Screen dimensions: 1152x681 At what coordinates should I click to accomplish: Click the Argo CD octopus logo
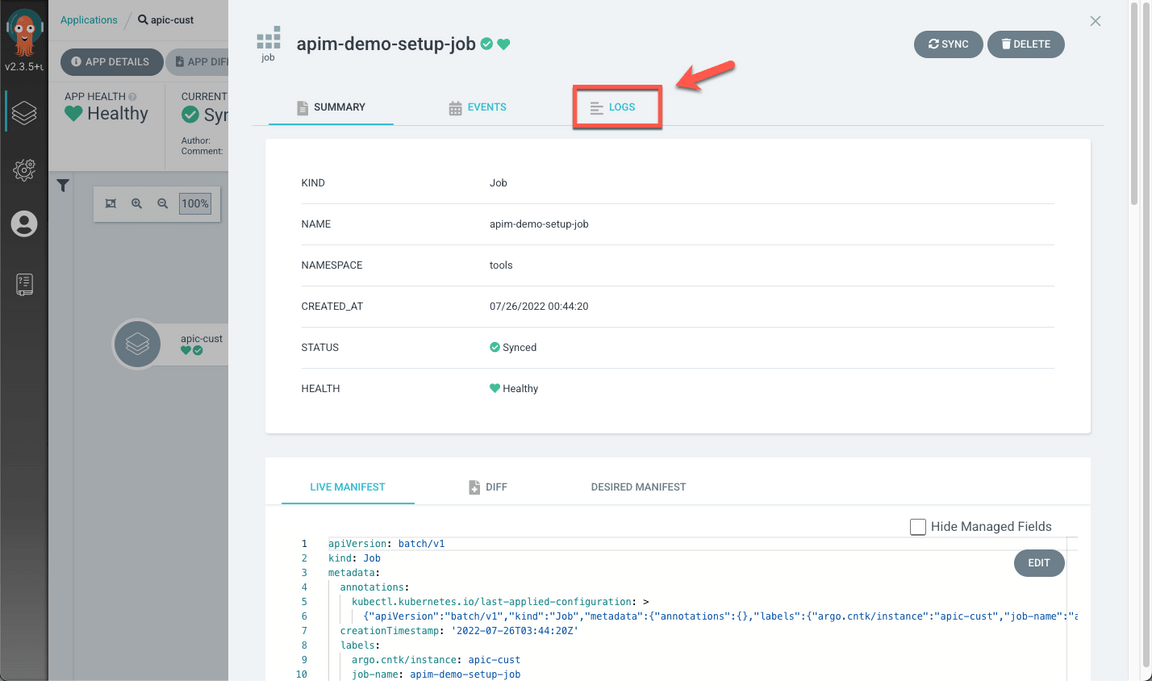(24, 34)
